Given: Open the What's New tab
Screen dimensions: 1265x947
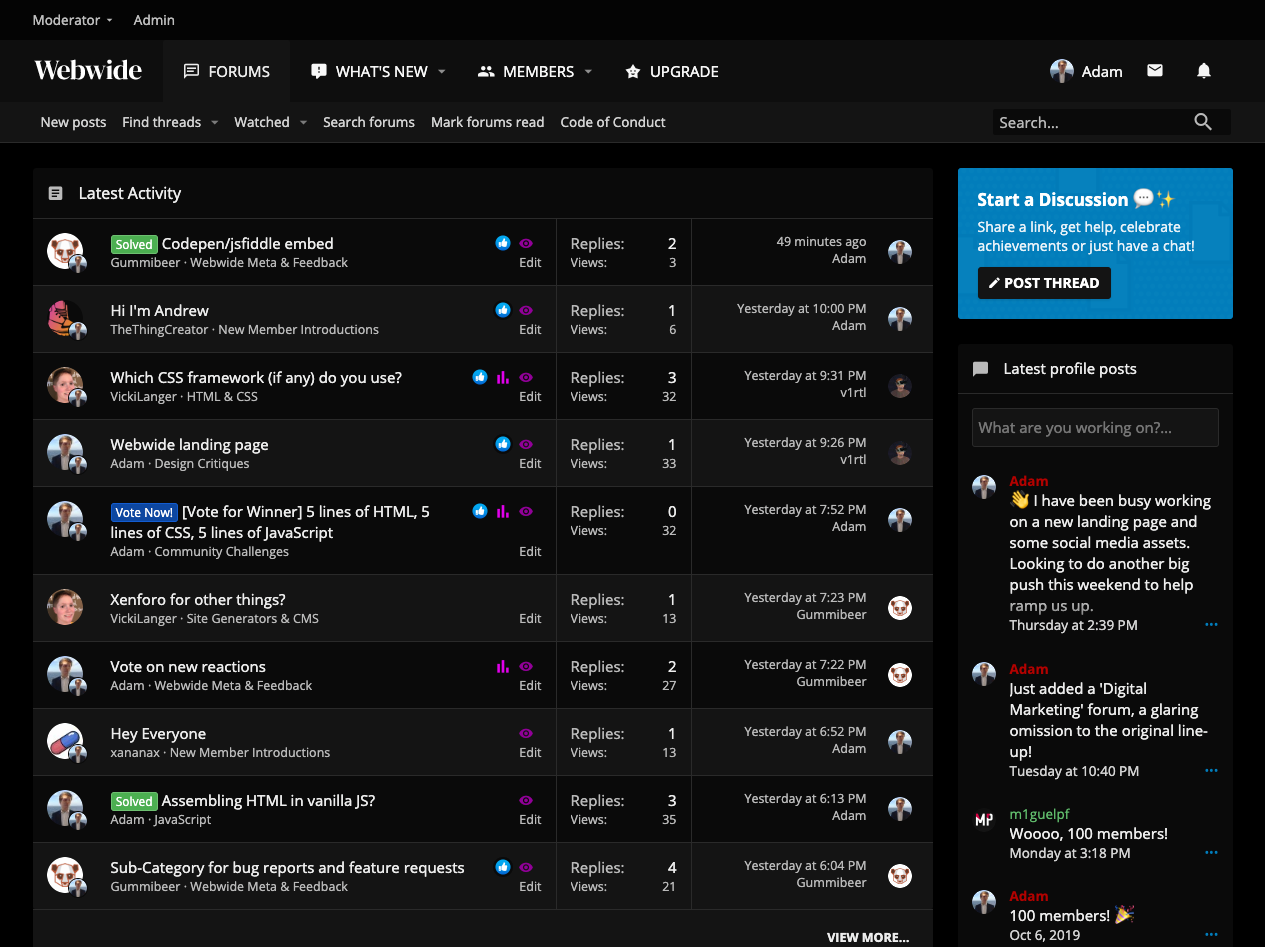Looking at the screenshot, I should click(369, 71).
